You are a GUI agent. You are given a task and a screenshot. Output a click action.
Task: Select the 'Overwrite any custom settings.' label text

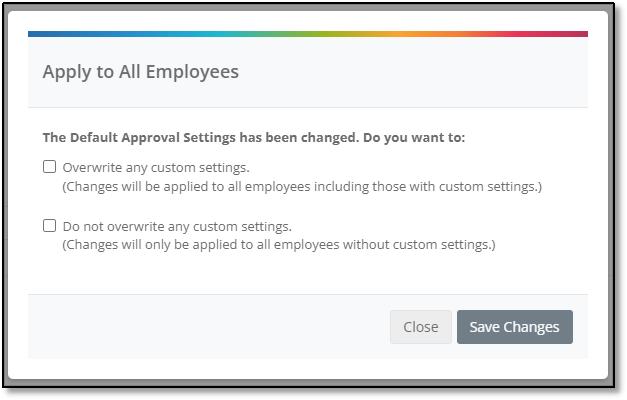coord(156,168)
